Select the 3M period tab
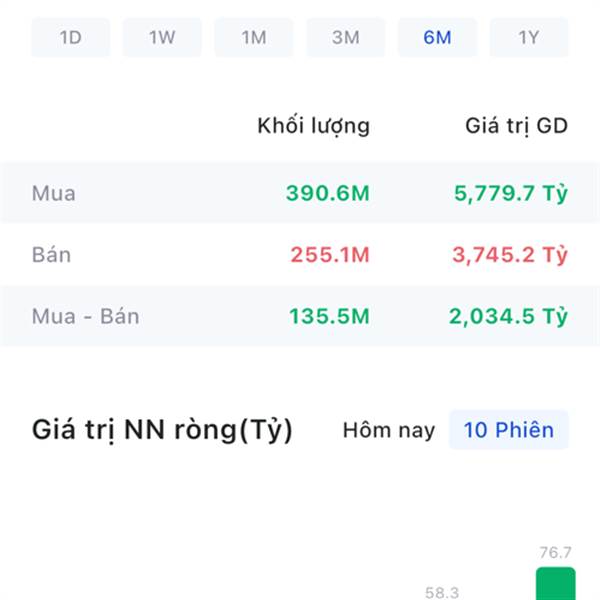Image resolution: width=600 pixels, height=600 pixels. (x=346, y=38)
